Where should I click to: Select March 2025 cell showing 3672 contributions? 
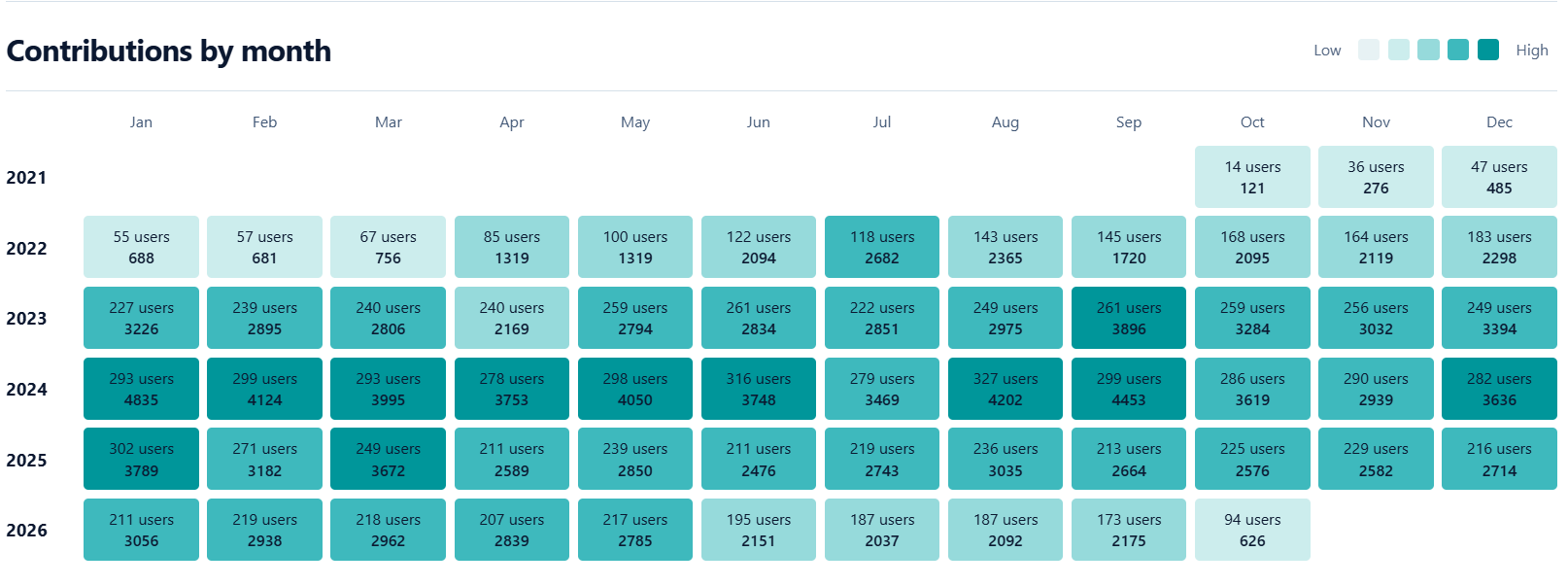[x=388, y=459]
